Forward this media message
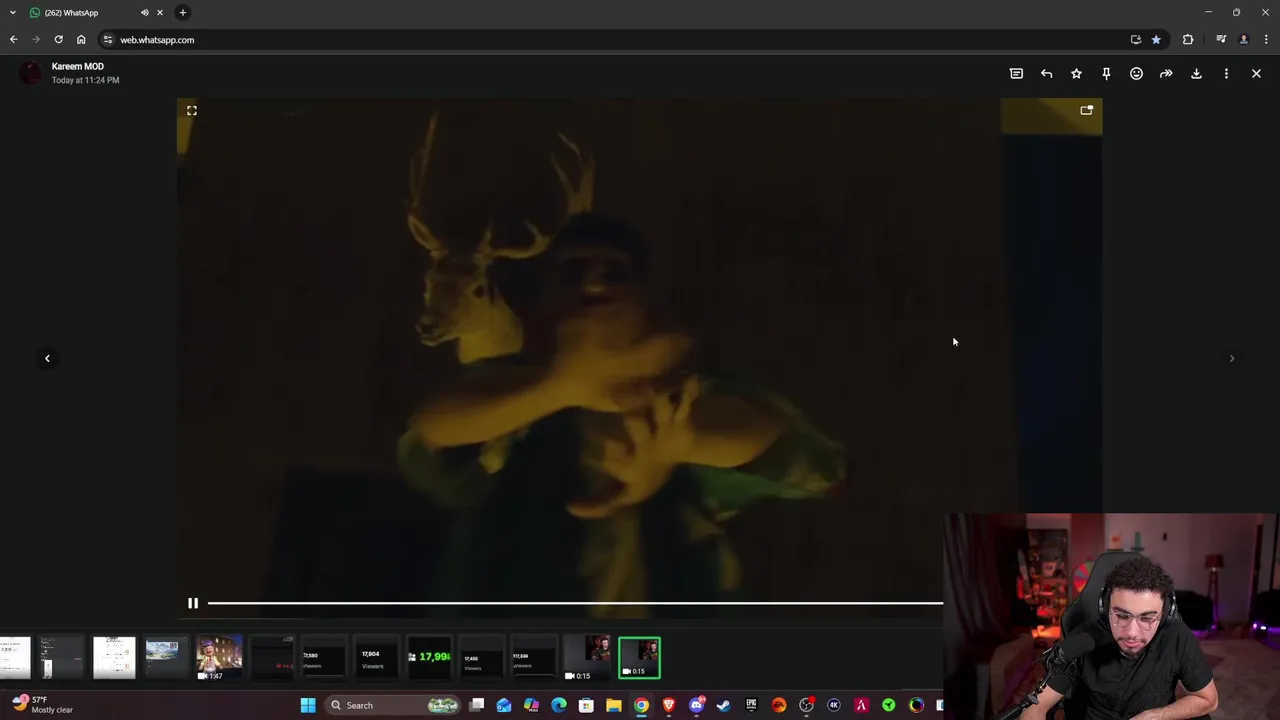The width and height of the screenshot is (1280, 720). coord(1166,73)
